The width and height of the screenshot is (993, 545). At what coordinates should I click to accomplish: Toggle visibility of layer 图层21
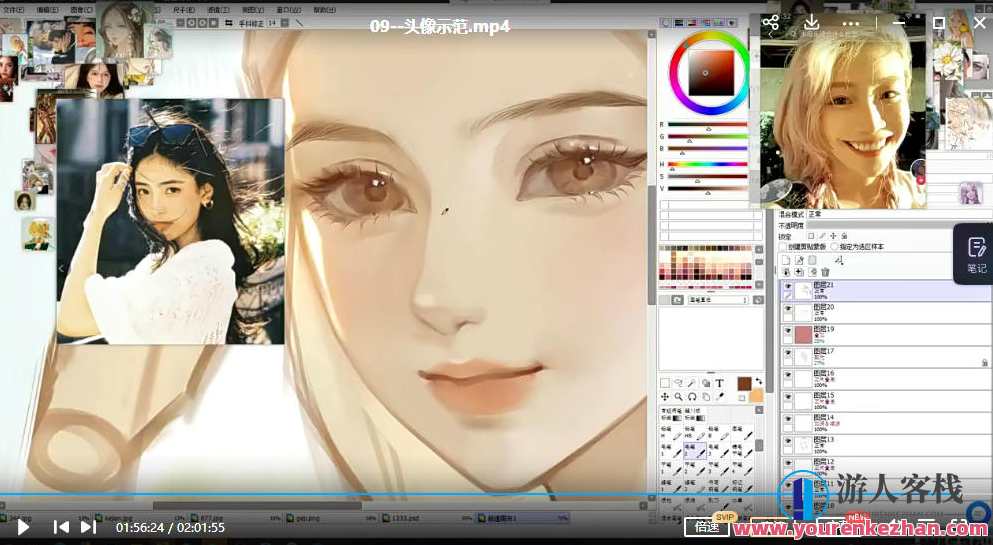click(788, 286)
